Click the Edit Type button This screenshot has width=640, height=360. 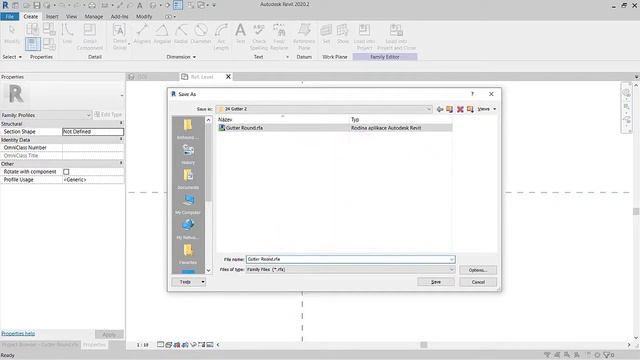[109, 115]
